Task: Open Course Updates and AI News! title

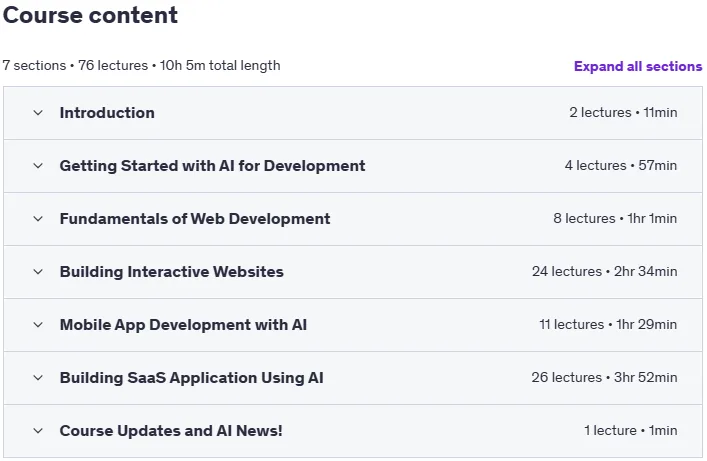Action: tap(171, 431)
